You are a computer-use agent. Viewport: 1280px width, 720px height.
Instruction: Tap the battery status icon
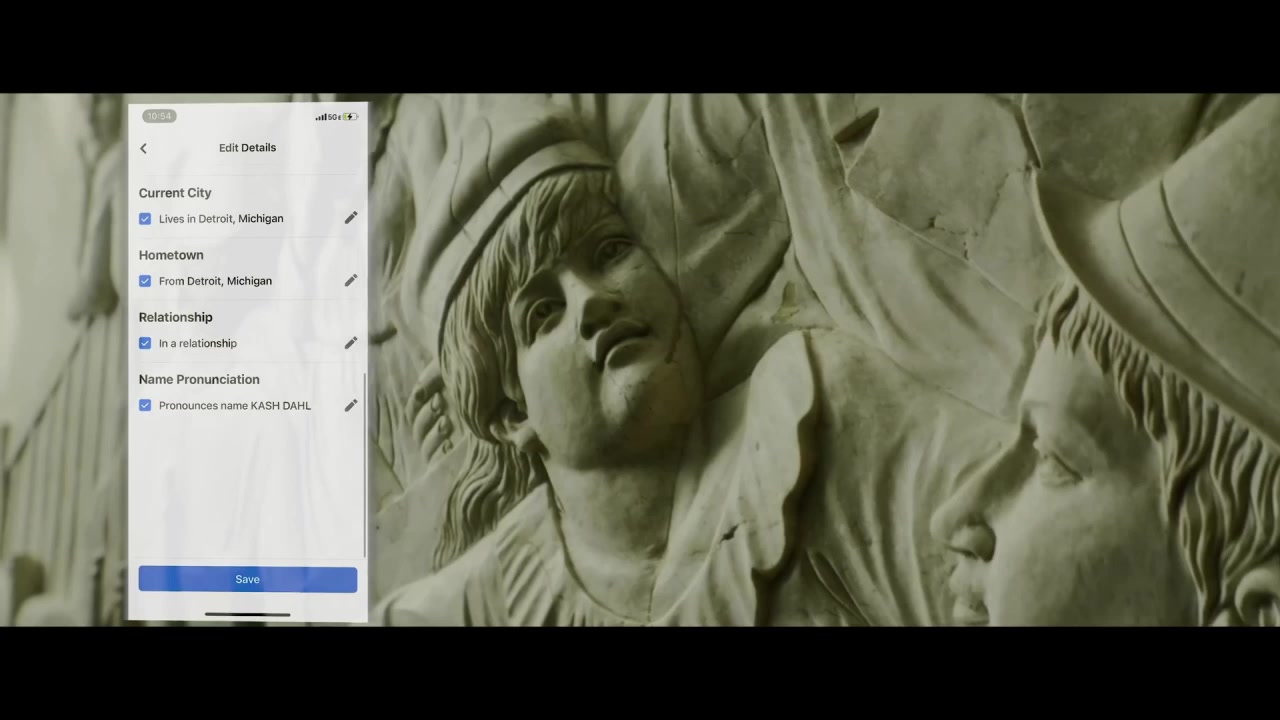(x=350, y=117)
